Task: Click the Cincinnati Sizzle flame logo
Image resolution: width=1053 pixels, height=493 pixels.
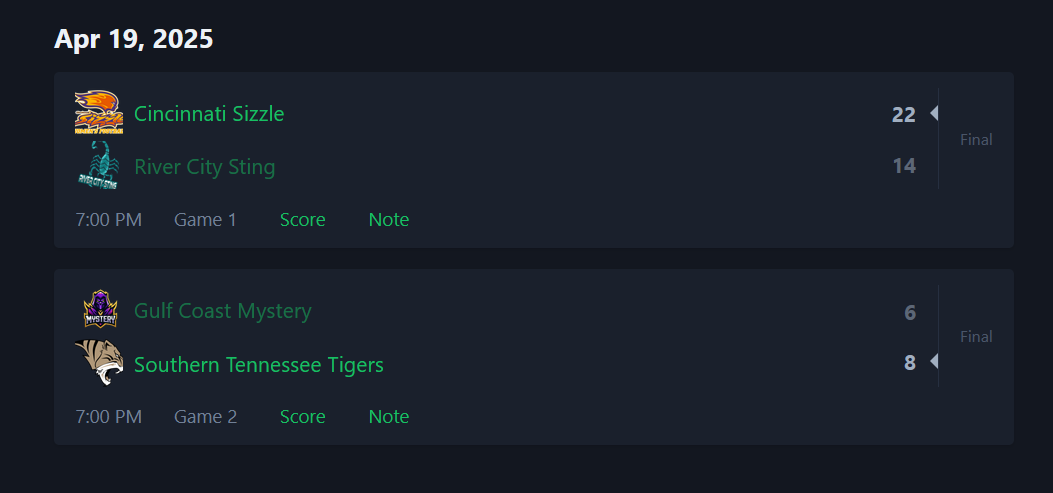Action: click(x=99, y=112)
